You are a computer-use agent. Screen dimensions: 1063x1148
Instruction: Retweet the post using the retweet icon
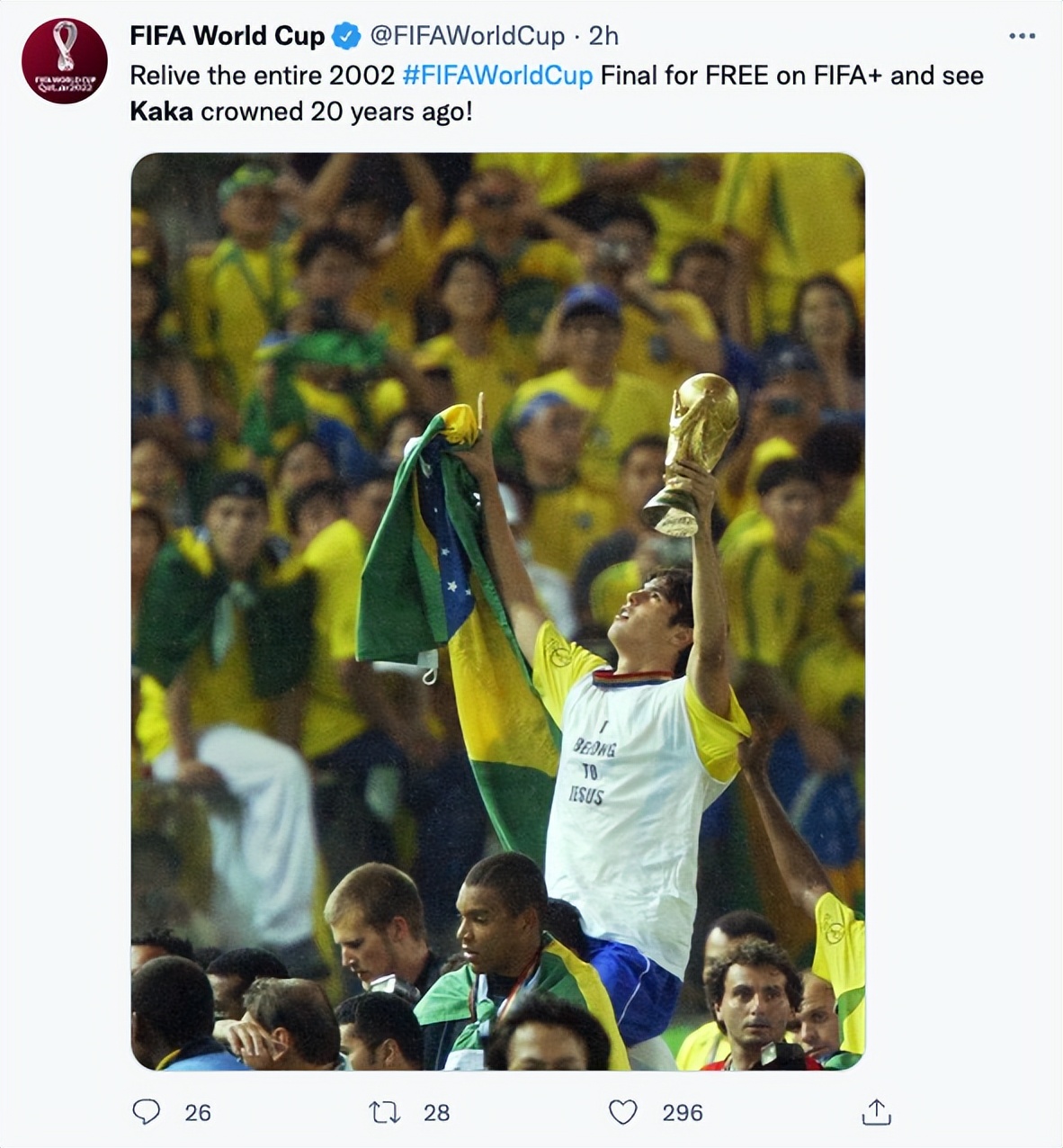pyautogui.click(x=385, y=1112)
